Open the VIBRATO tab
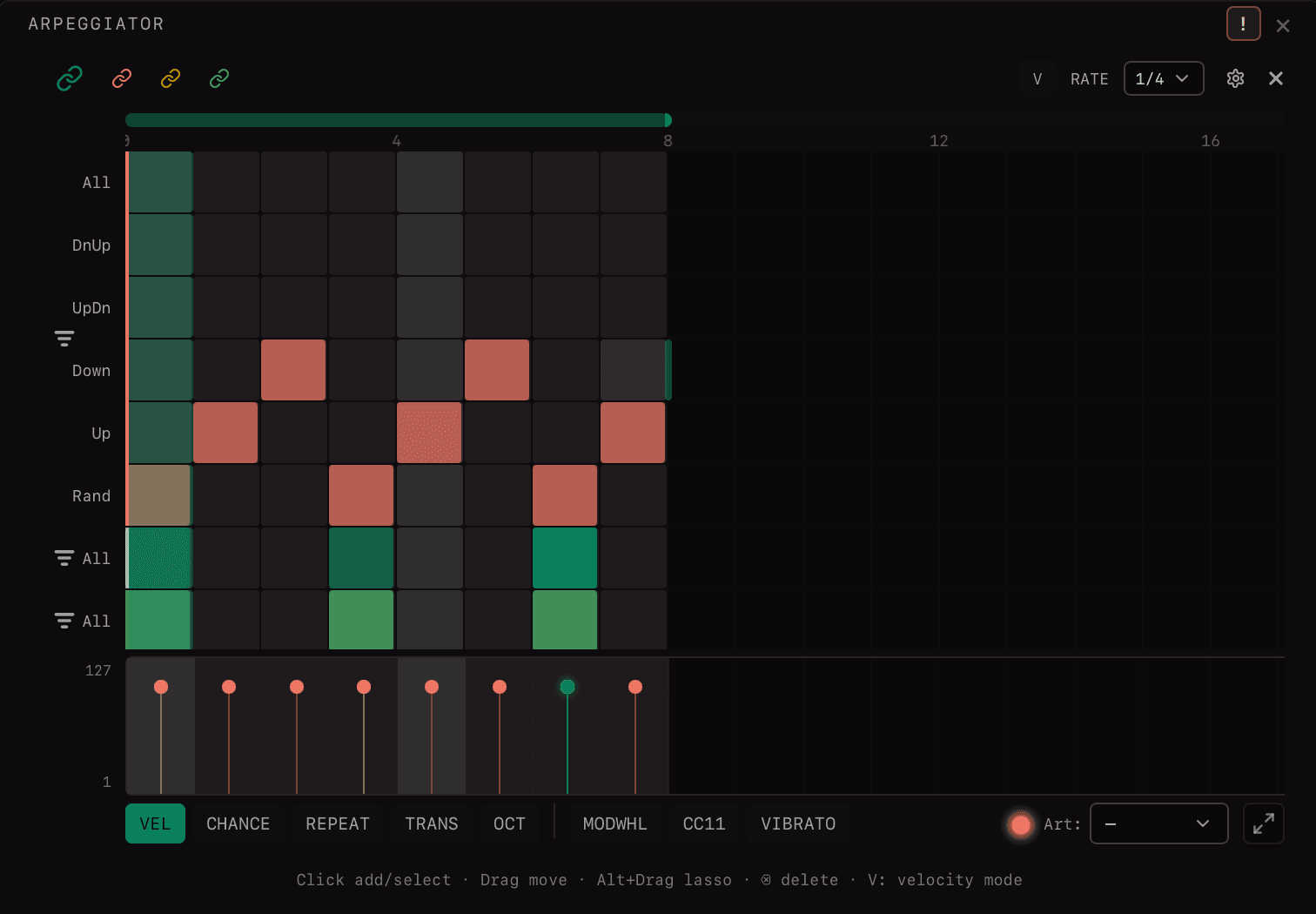 pos(797,823)
